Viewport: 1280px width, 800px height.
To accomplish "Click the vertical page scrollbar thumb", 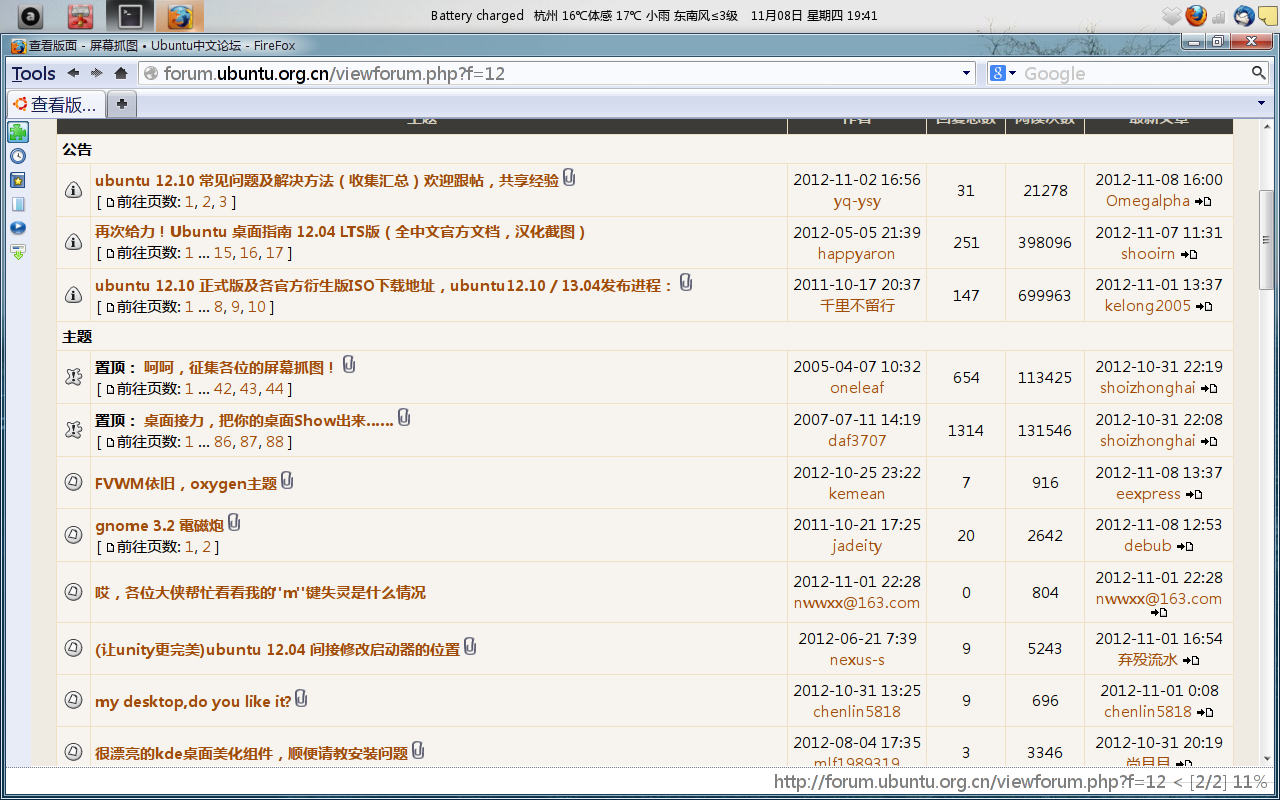I will click(1266, 239).
